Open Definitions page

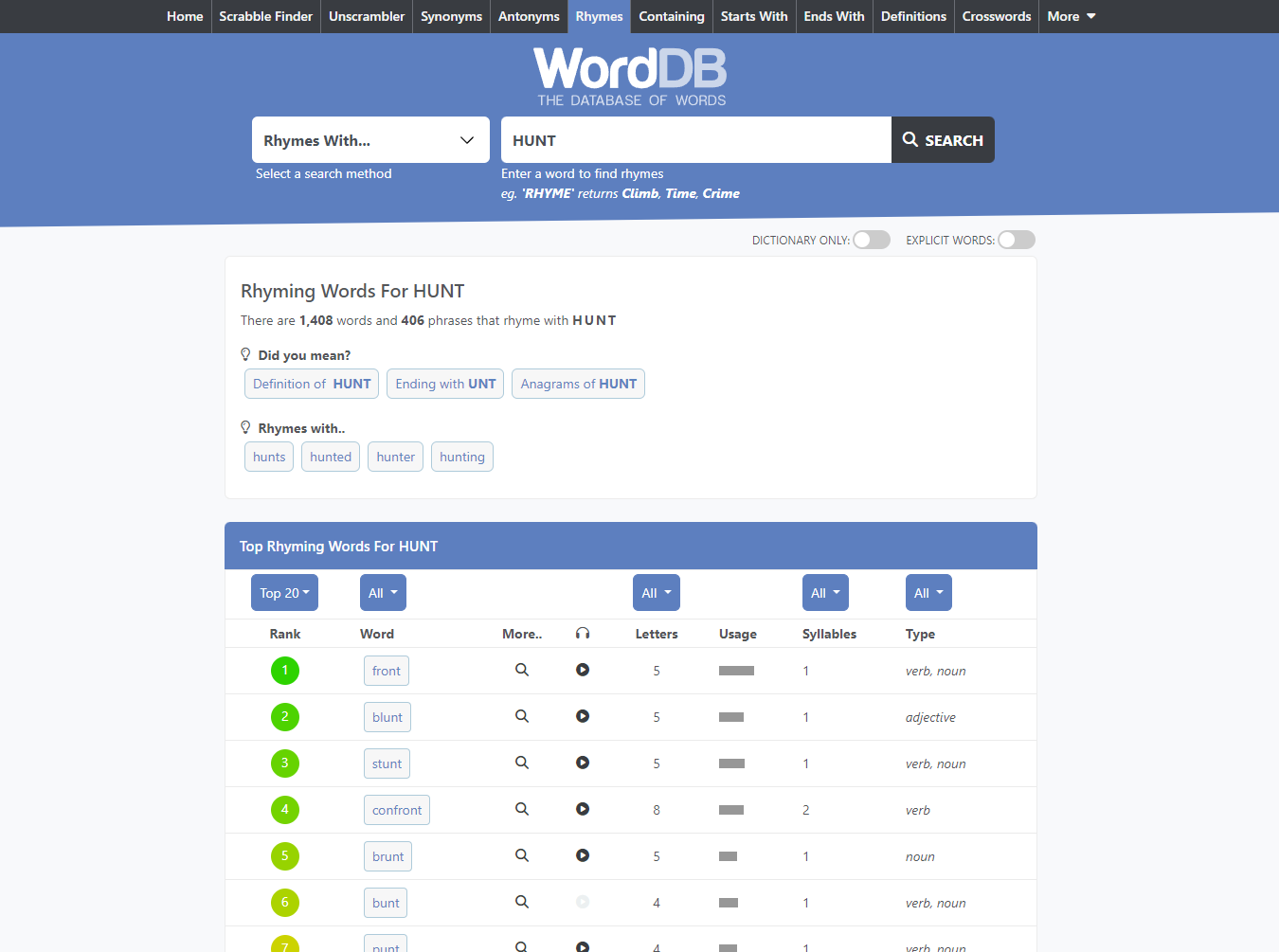click(x=913, y=16)
